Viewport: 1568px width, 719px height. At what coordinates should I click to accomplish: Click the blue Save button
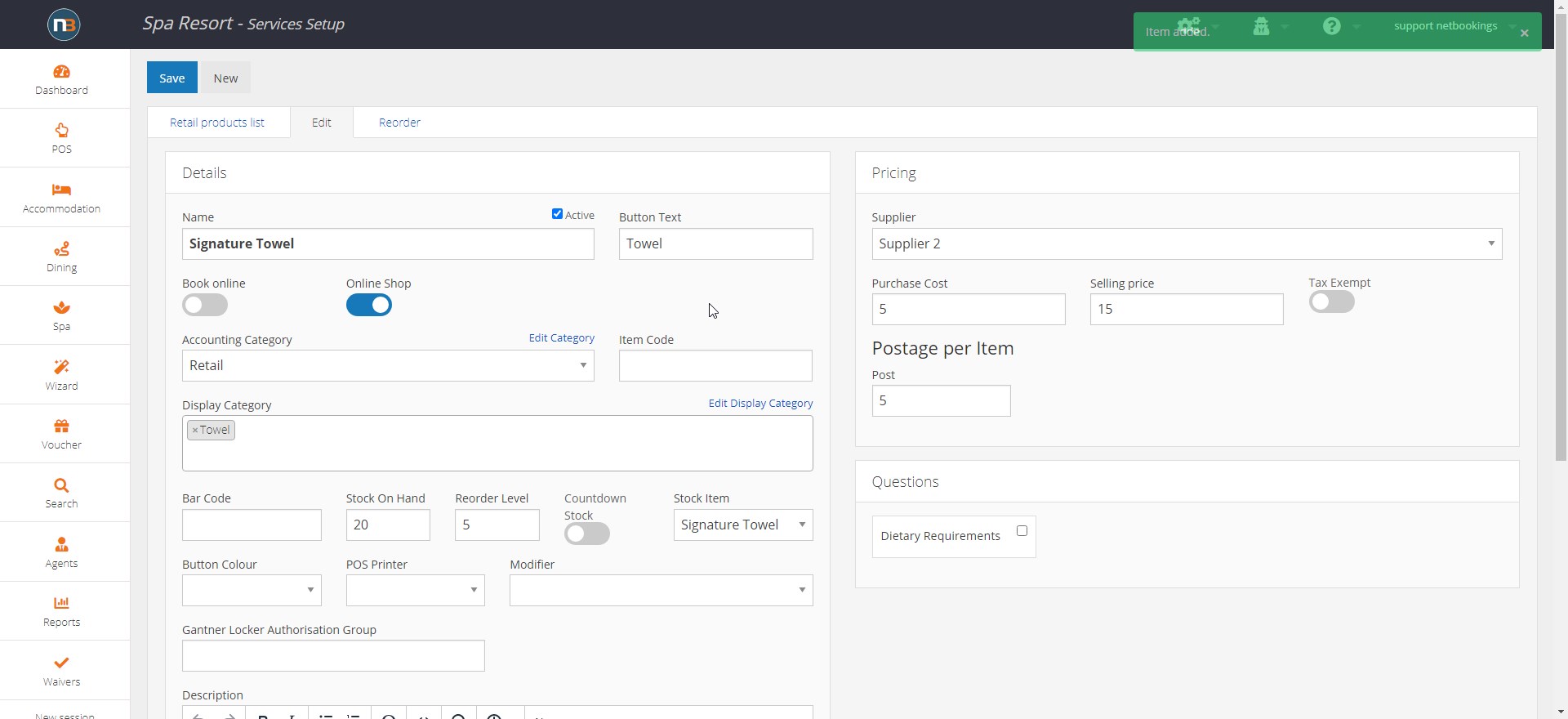tap(171, 78)
